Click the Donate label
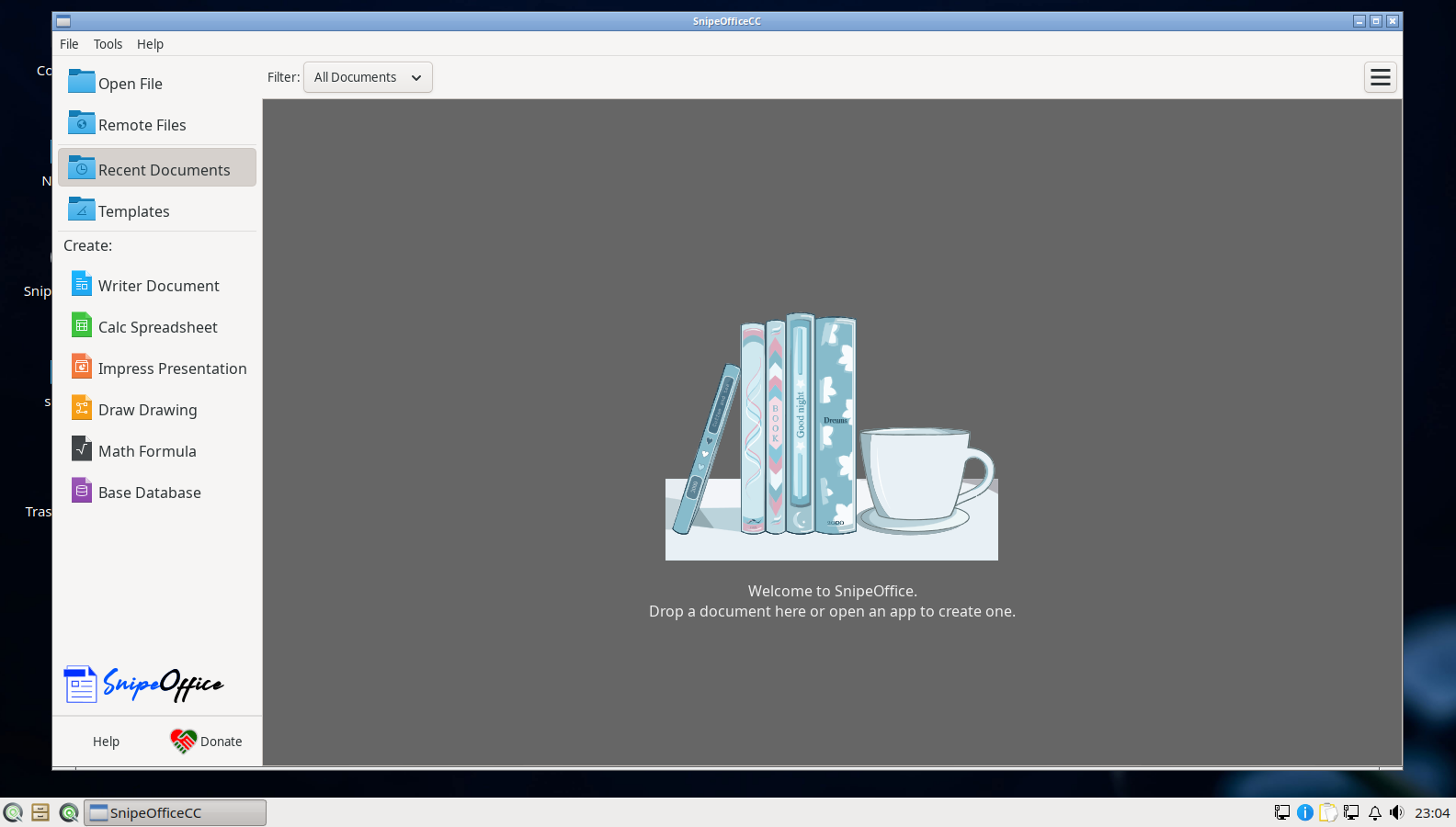Viewport: 1456px width, 827px height. [222, 742]
